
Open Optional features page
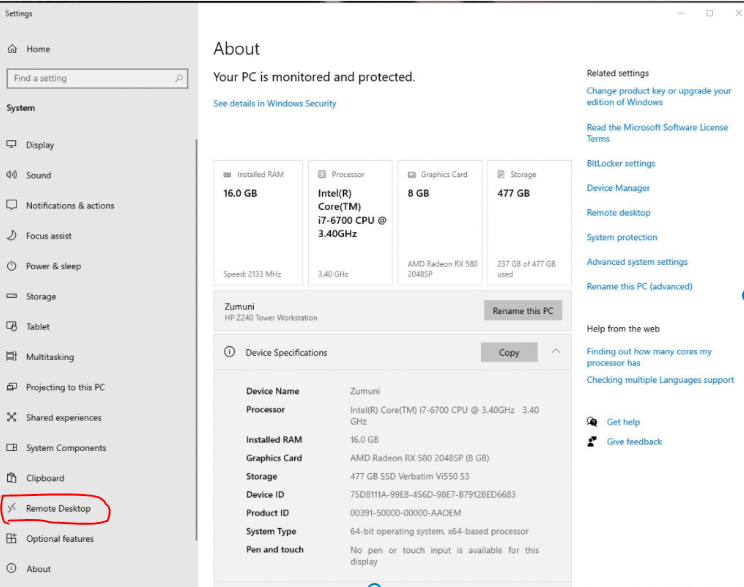coord(60,539)
